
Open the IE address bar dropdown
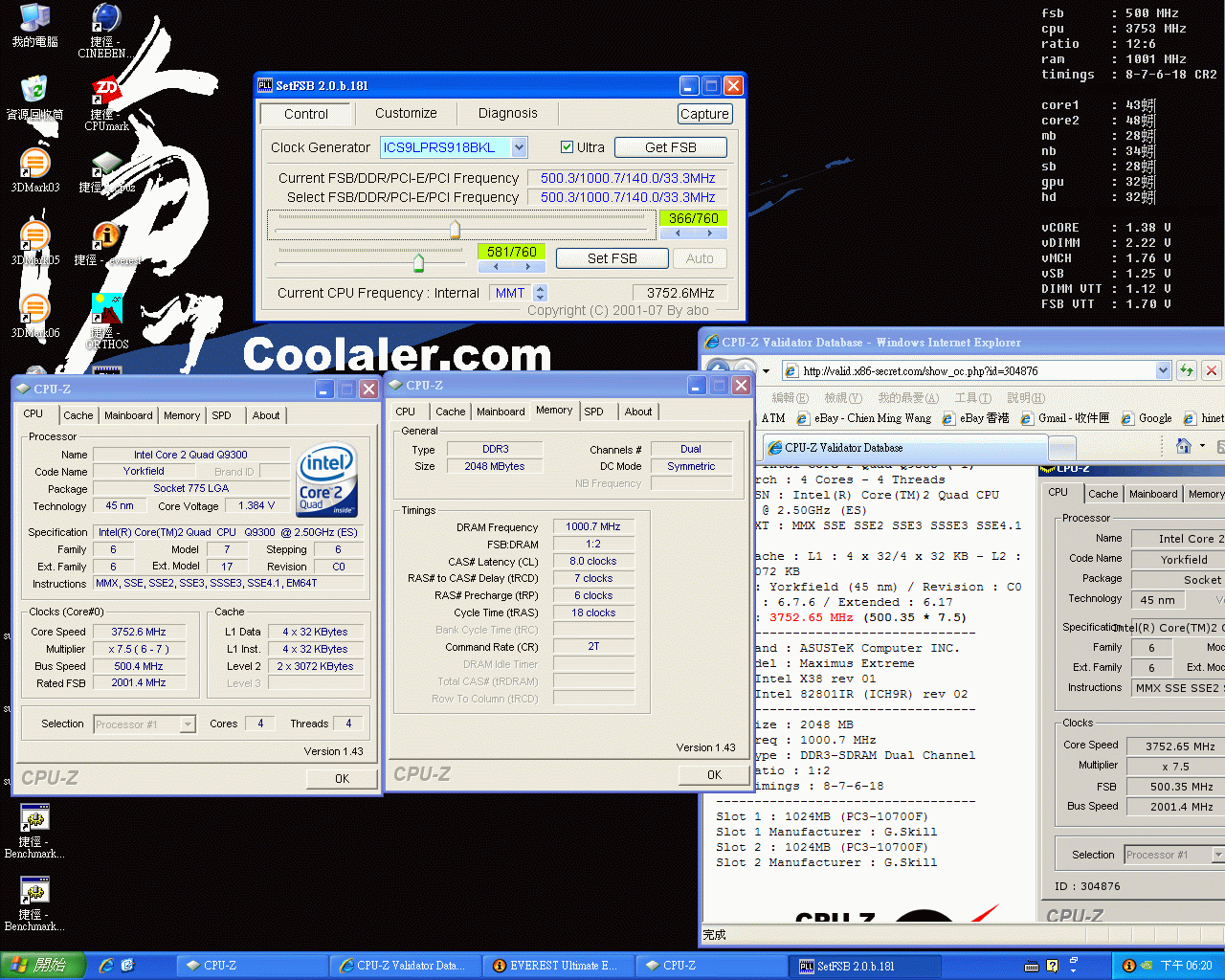tap(1163, 370)
